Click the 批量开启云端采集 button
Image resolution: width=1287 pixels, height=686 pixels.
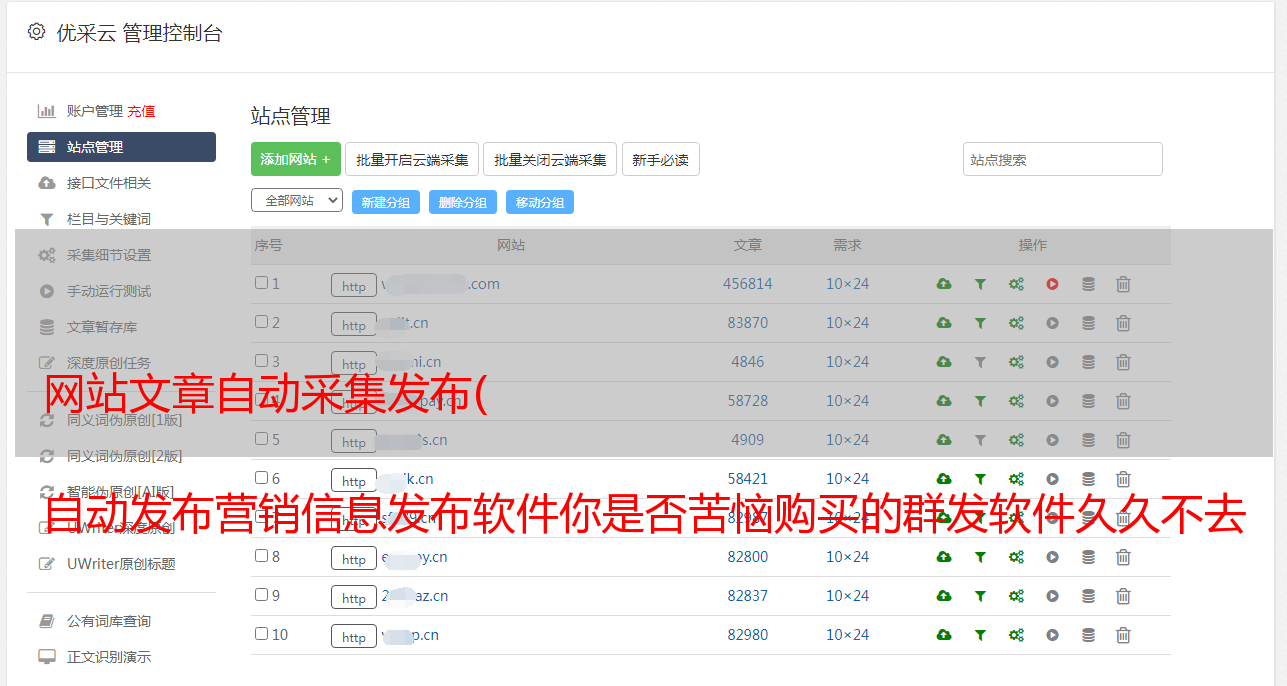pyautogui.click(x=412, y=159)
